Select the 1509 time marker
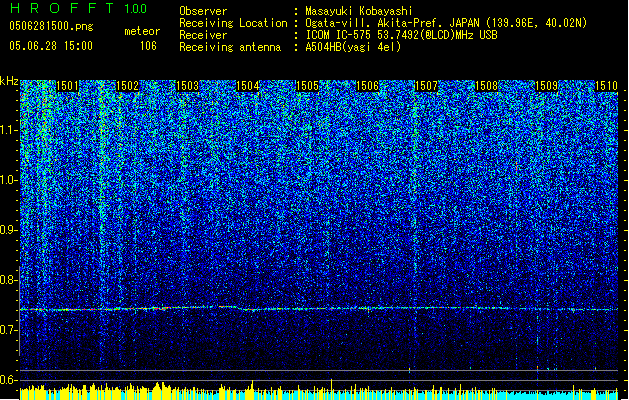 (547, 86)
